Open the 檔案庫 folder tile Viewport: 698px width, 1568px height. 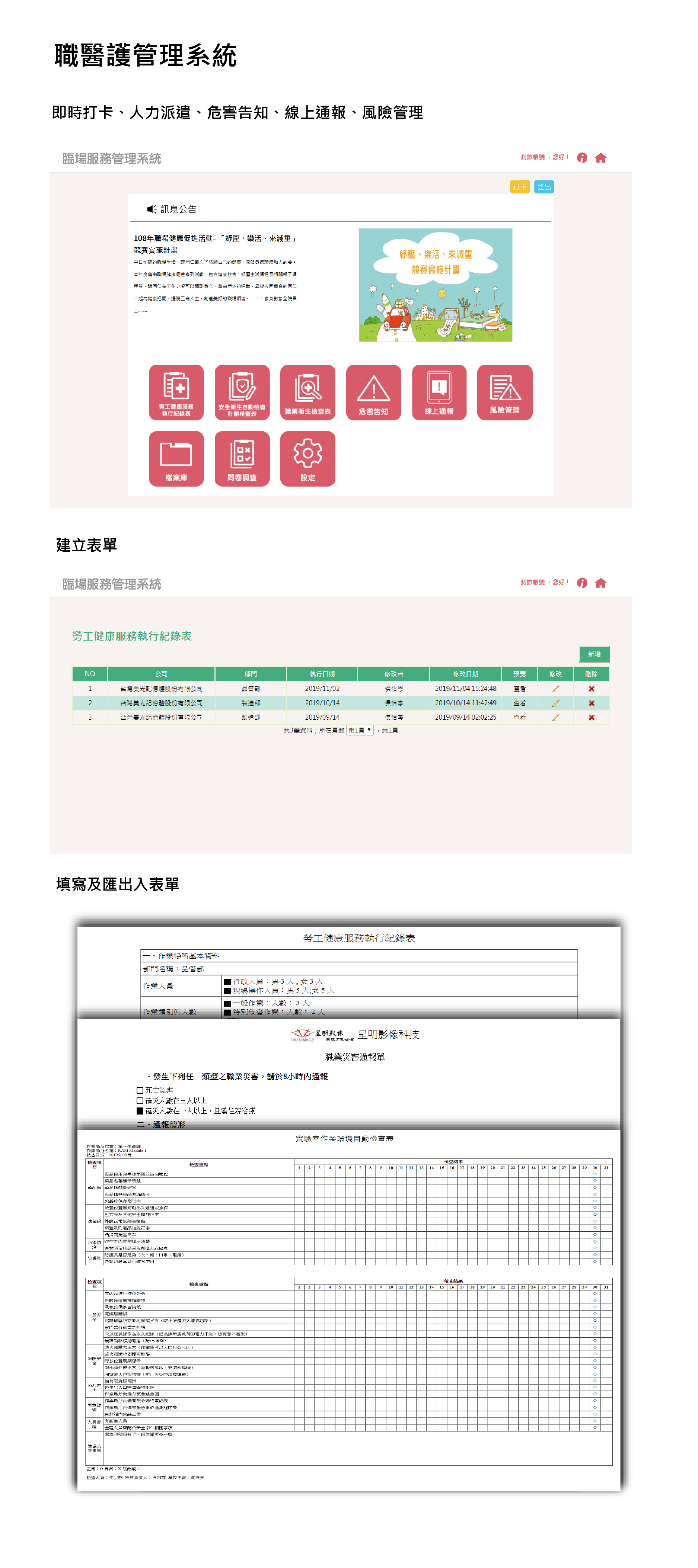tap(176, 459)
